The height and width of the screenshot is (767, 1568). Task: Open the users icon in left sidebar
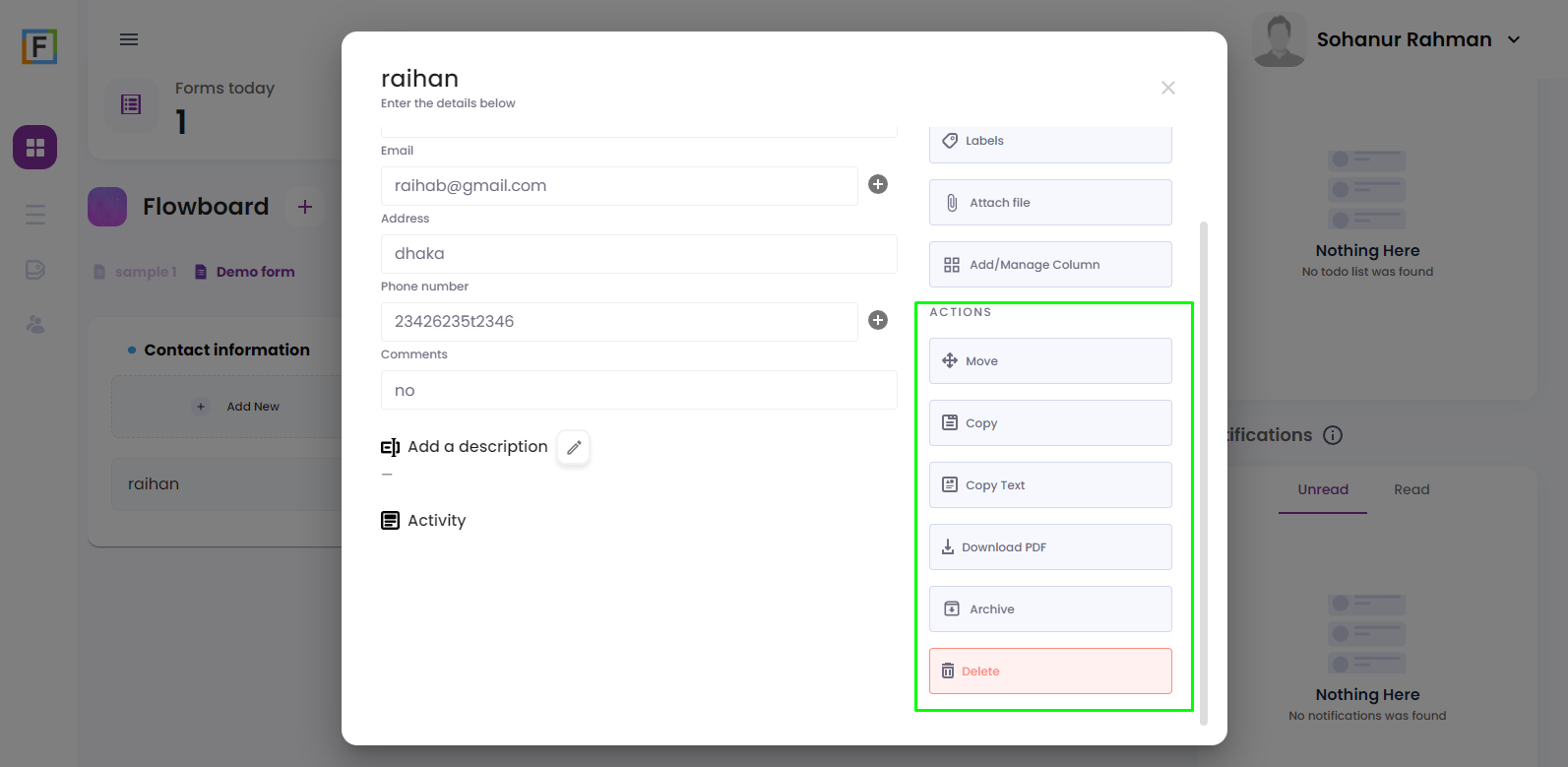[35, 325]
